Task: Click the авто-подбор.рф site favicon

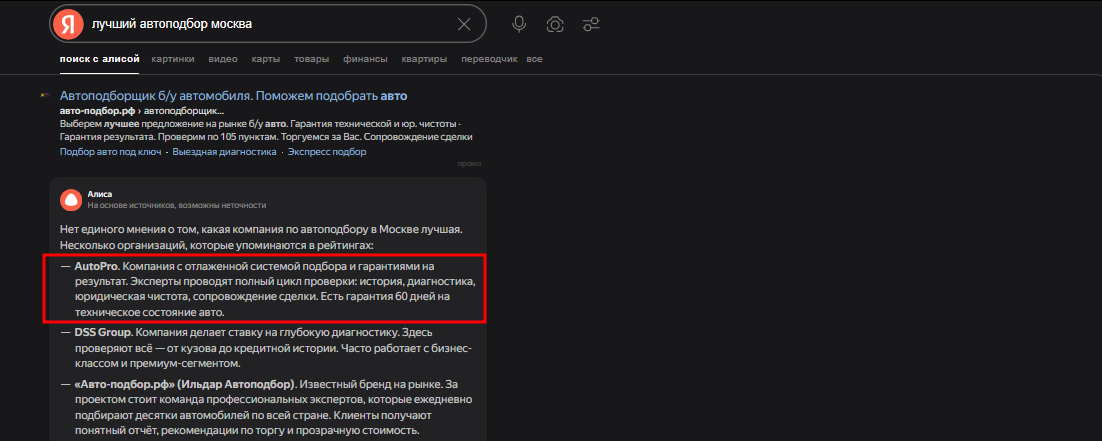Action: [45, 95]
